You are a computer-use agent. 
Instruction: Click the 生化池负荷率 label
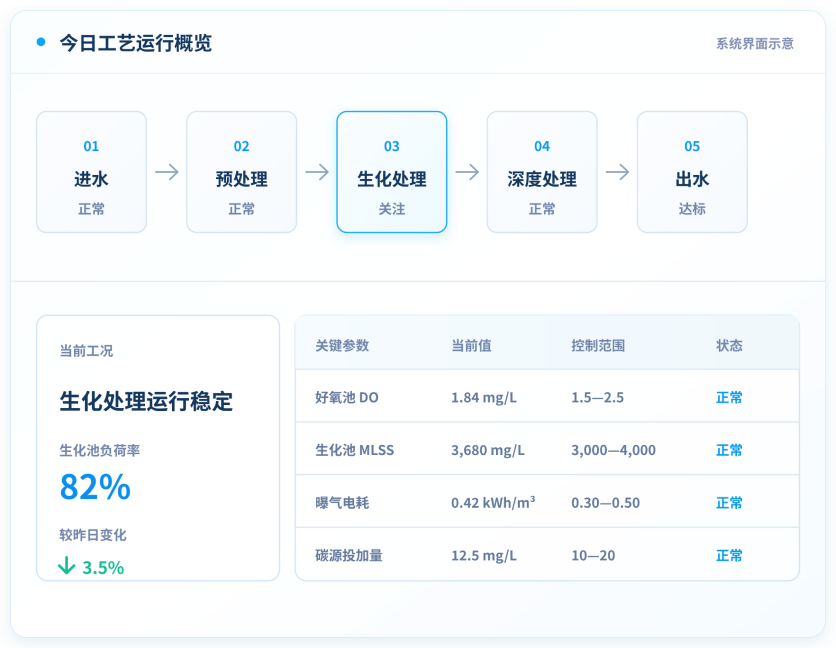click(x=100, y=450)
